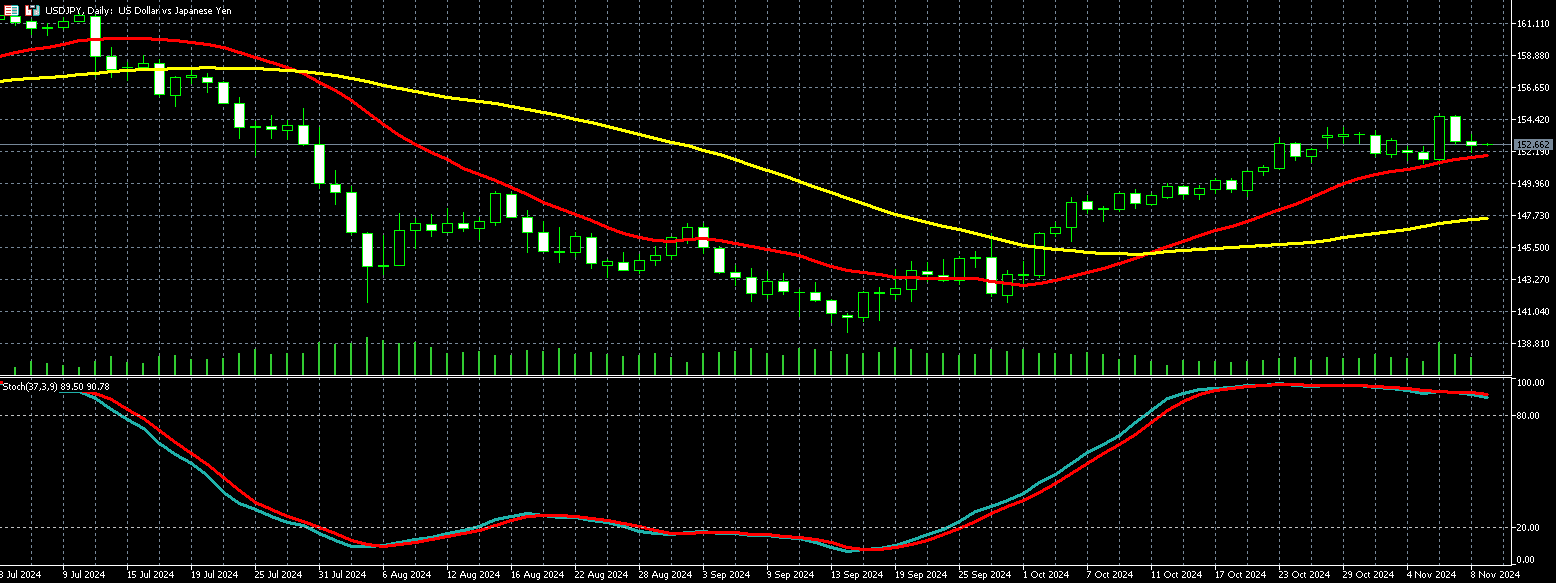Select the current price label 152.662
1556x583 pixels.
click(1532, 145)
